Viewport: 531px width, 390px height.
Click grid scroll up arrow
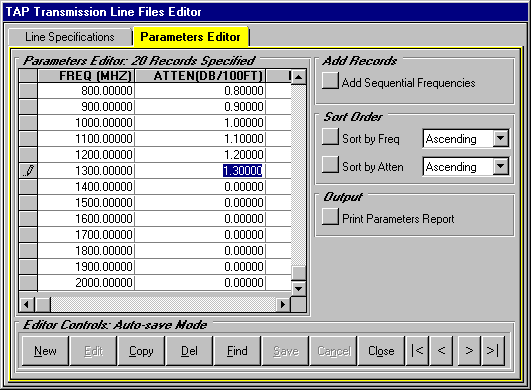click(x=298, y=77)
